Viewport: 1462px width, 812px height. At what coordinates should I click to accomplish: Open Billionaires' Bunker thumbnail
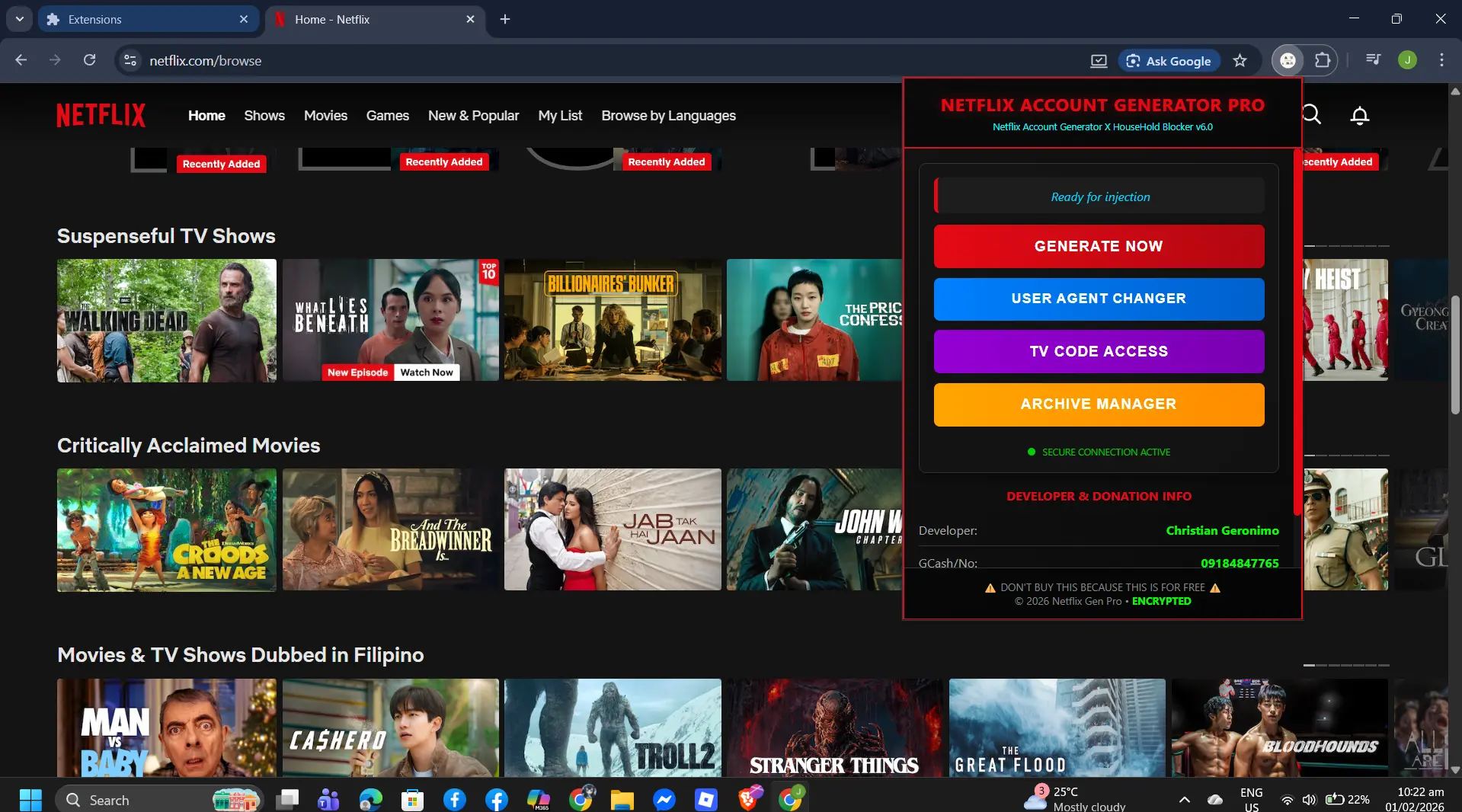[613, 320]
